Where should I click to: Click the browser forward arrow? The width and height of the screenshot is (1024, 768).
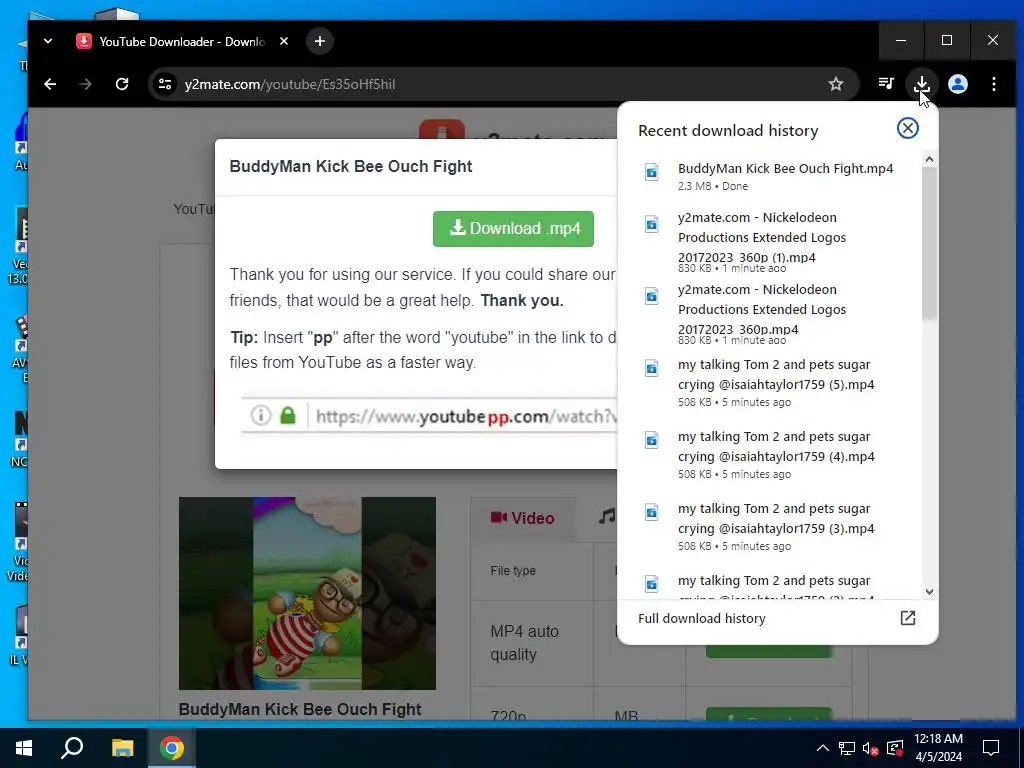(x=86, y=84)
